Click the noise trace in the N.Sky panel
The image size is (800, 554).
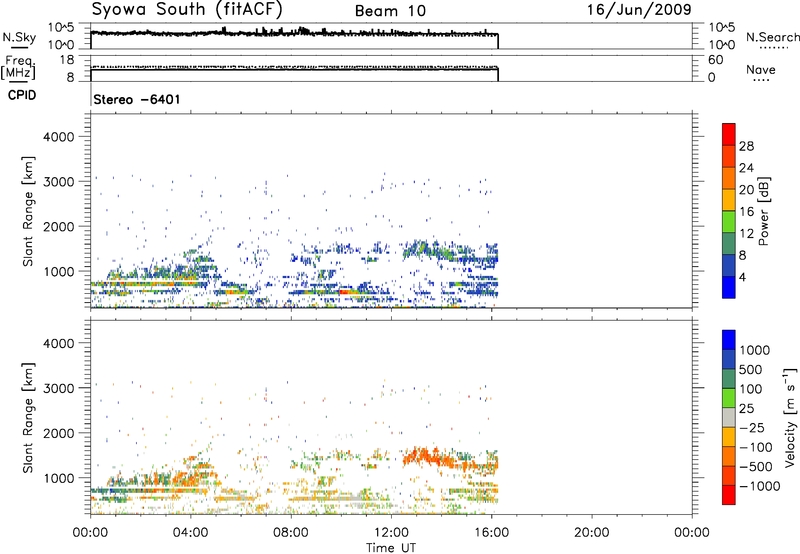(x=294, y=33)
